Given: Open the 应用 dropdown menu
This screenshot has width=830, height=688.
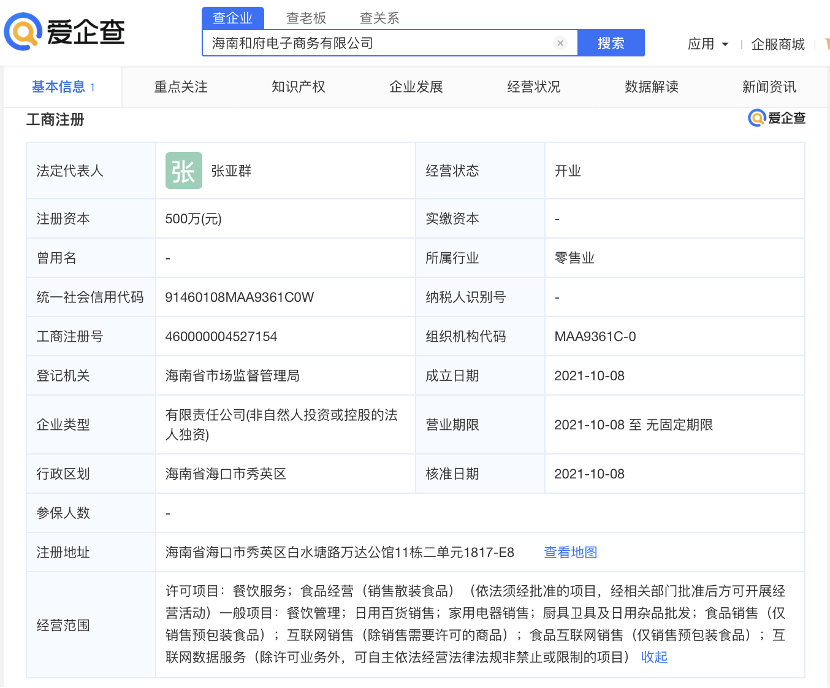Looking at the screenshot, I should click(707, 44).
